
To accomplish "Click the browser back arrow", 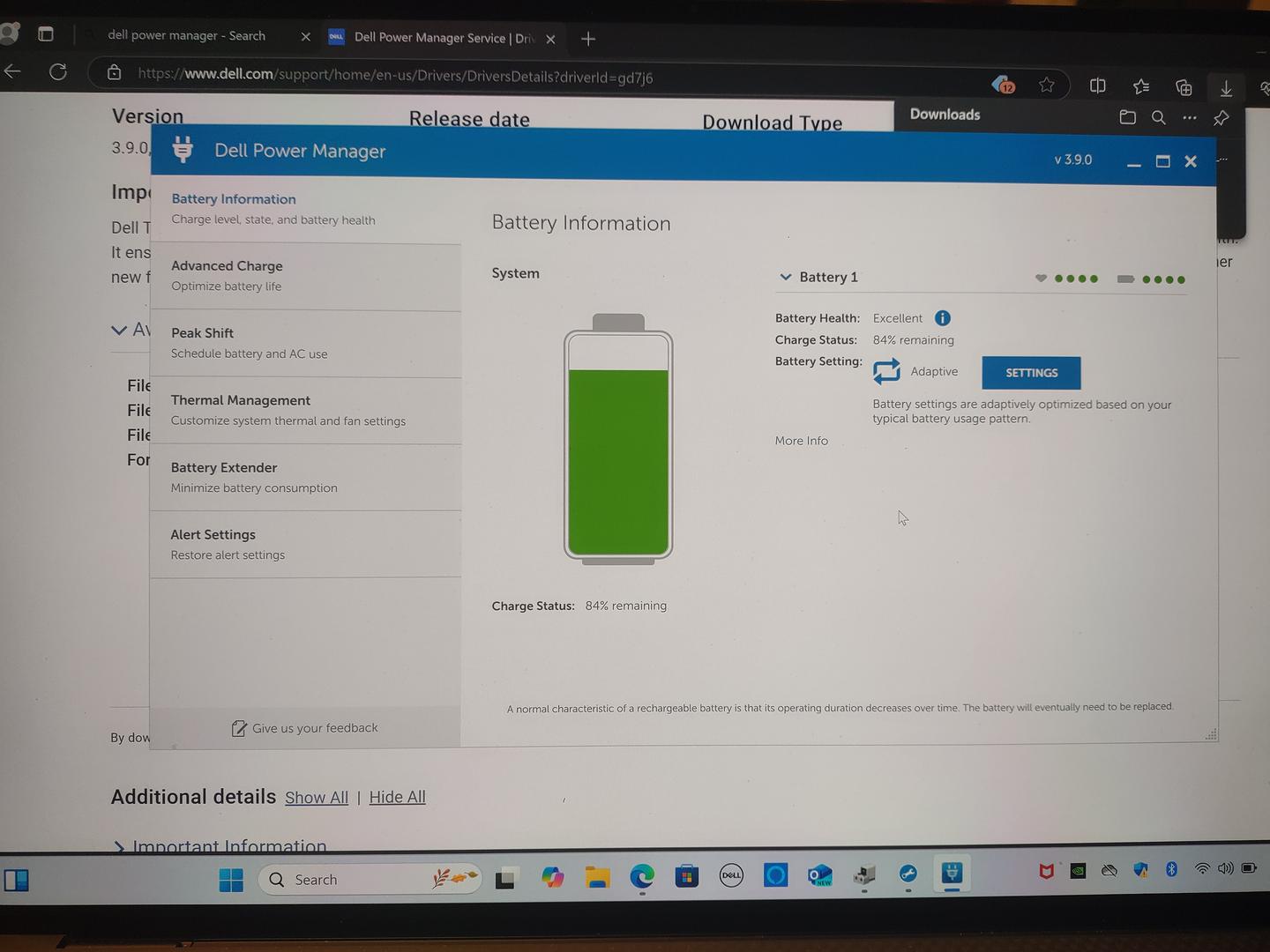I will (12, 71).
